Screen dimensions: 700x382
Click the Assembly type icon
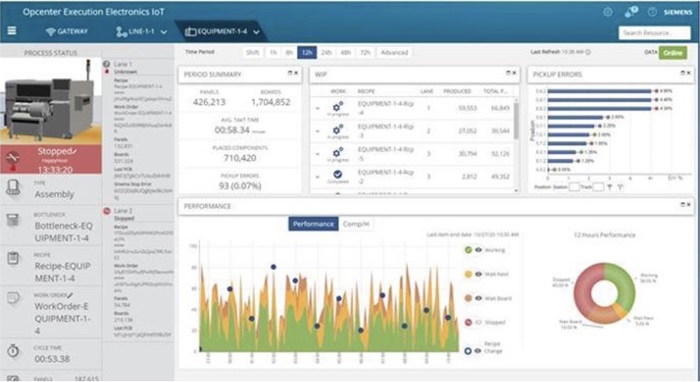click(13, 188)
